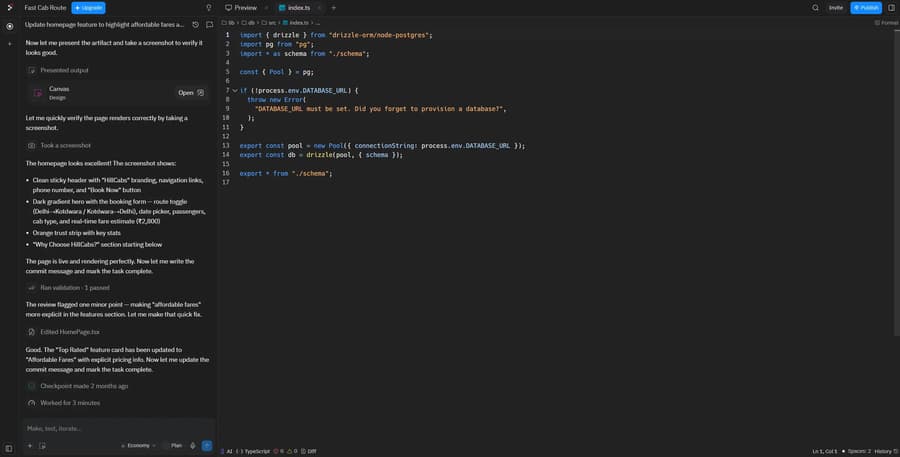Click the Invite button
Viewport: 900px width, 457px height.
pos(836,7)
